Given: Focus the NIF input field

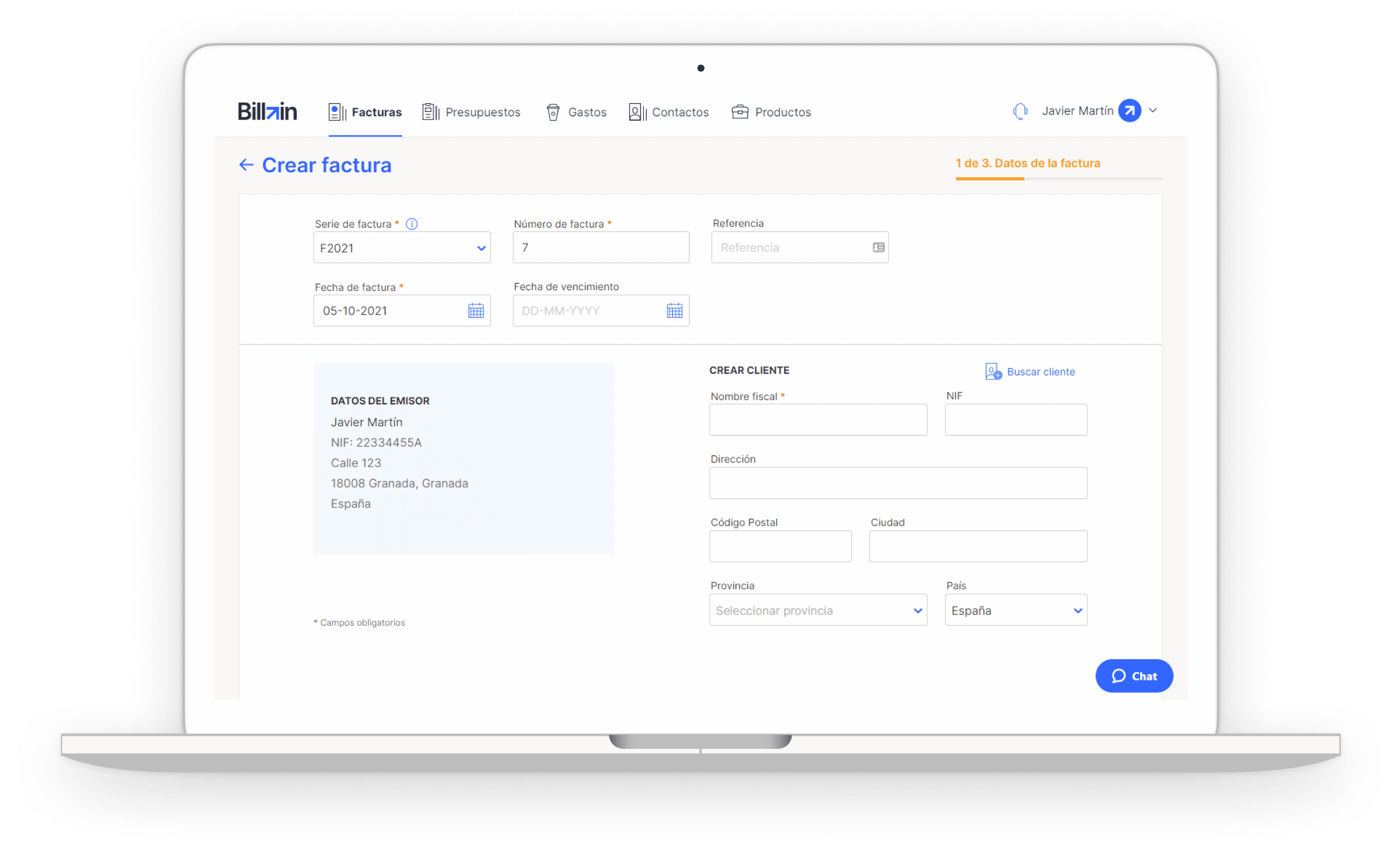Looking at the screenshot, I should coord(1016,420).
